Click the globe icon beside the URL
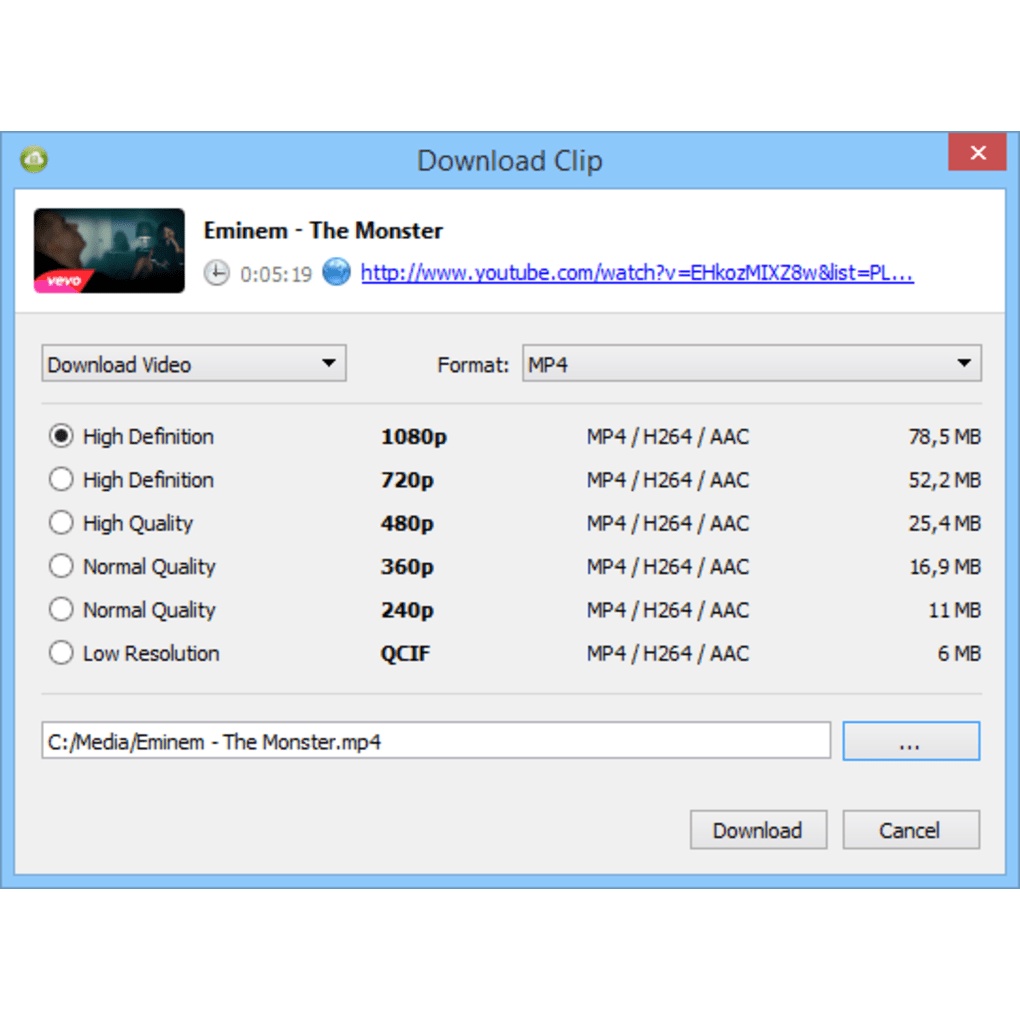This screenshot has width=1020, height=1020. click(337, 272)
